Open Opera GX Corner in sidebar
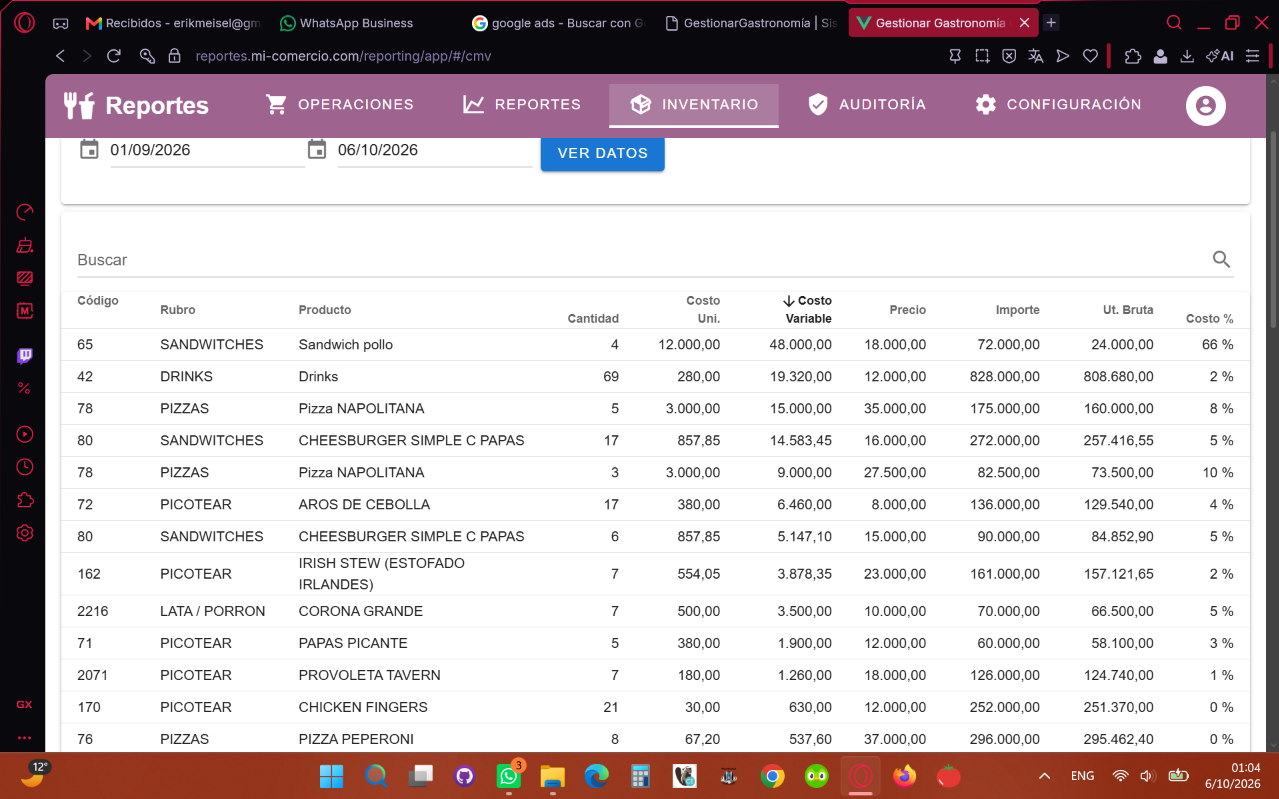The image size is (1279, 799). 24,704
